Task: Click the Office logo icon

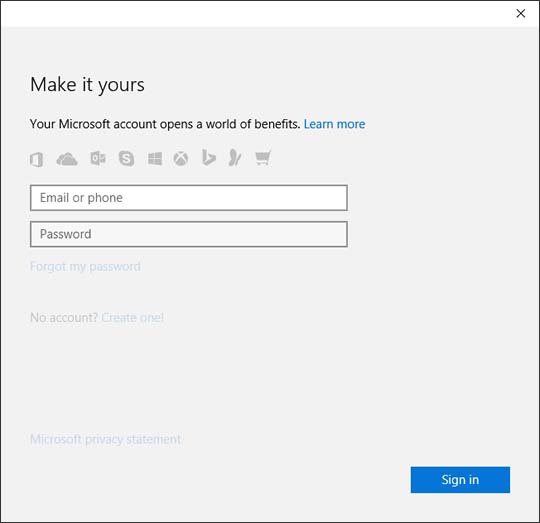Action: point(37,159)
